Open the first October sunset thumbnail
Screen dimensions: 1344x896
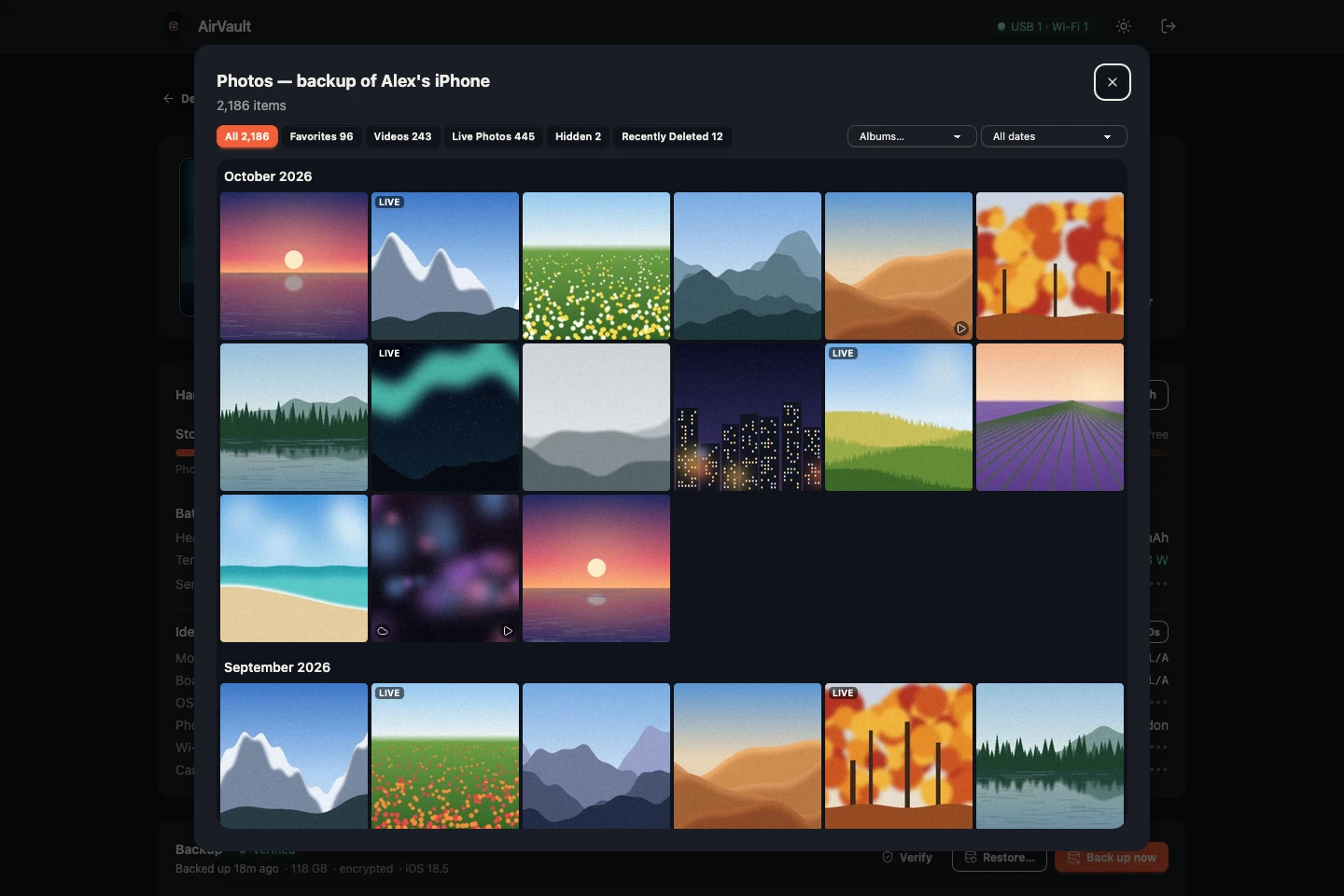click(x=294, y=266)
